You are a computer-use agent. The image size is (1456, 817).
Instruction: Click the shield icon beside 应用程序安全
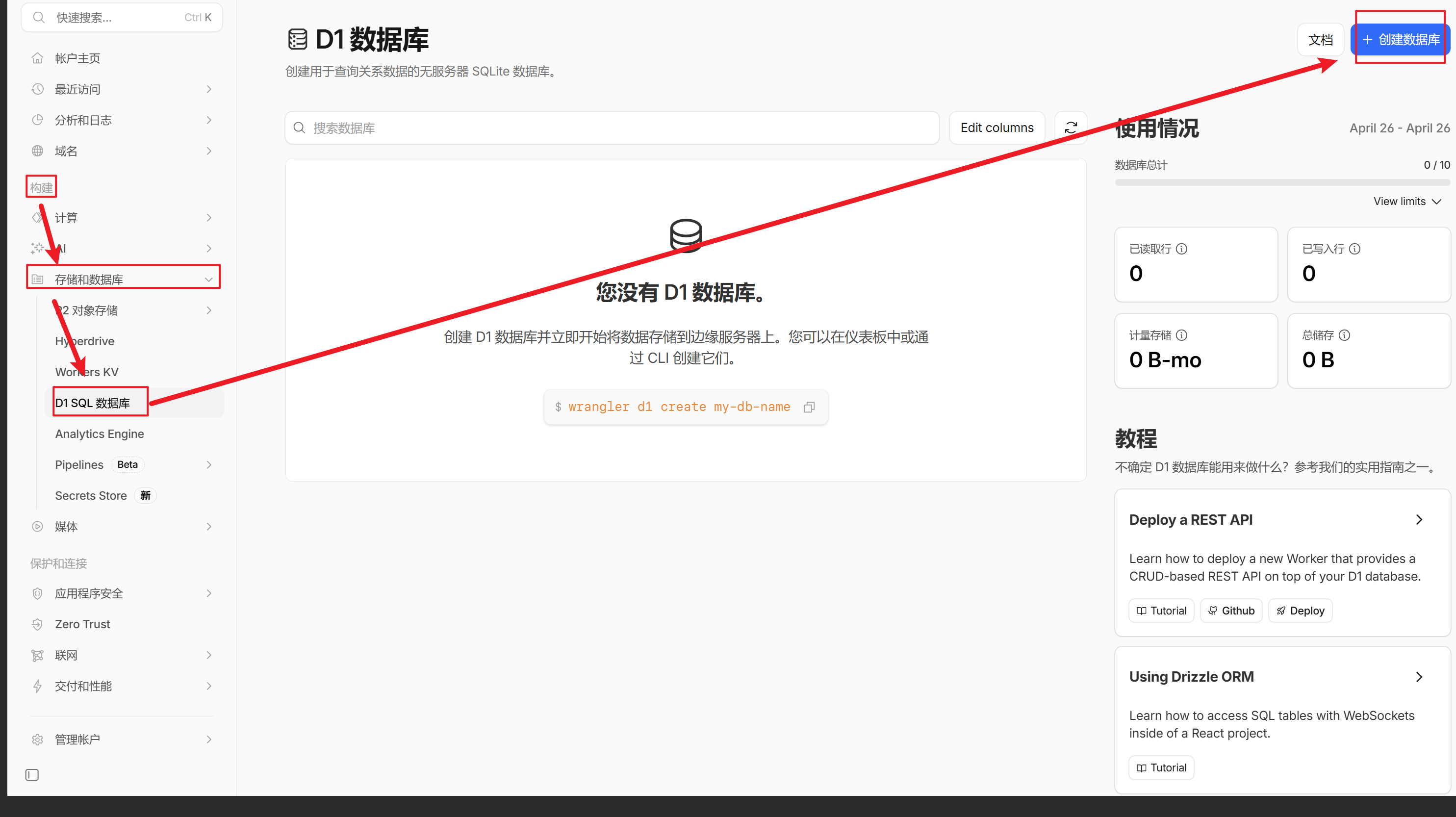tap(37, 593)
